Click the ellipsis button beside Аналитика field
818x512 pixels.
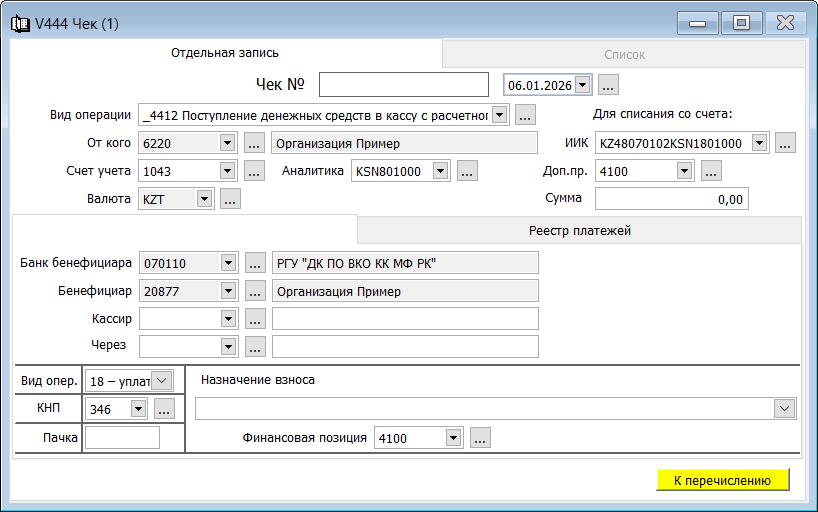(466, 171)
